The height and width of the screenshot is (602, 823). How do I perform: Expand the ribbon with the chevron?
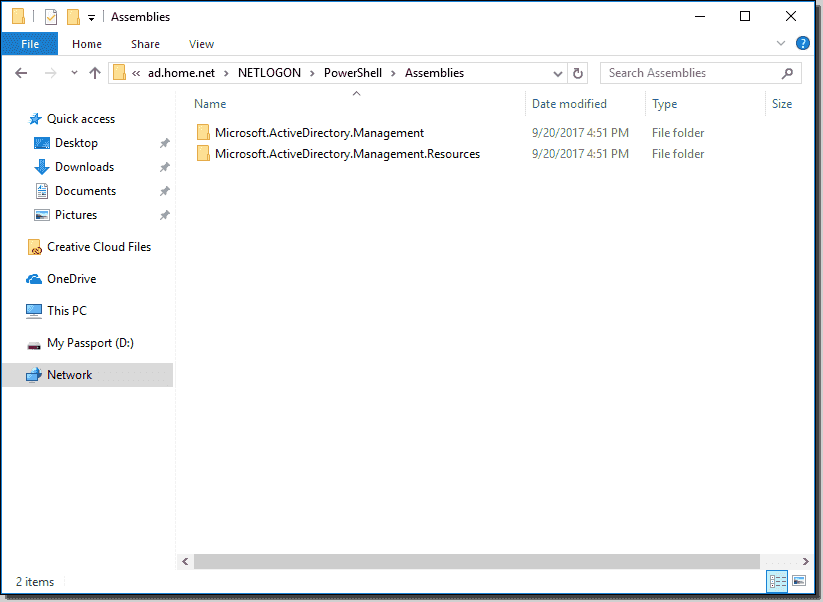pos(780,44)
